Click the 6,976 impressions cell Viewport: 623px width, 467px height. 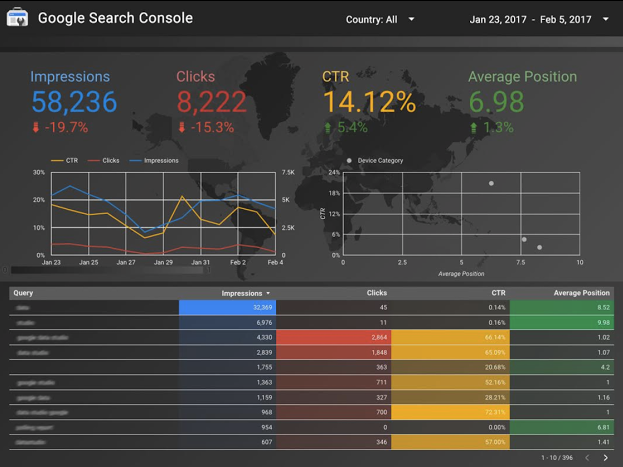[x=228, y=323]
